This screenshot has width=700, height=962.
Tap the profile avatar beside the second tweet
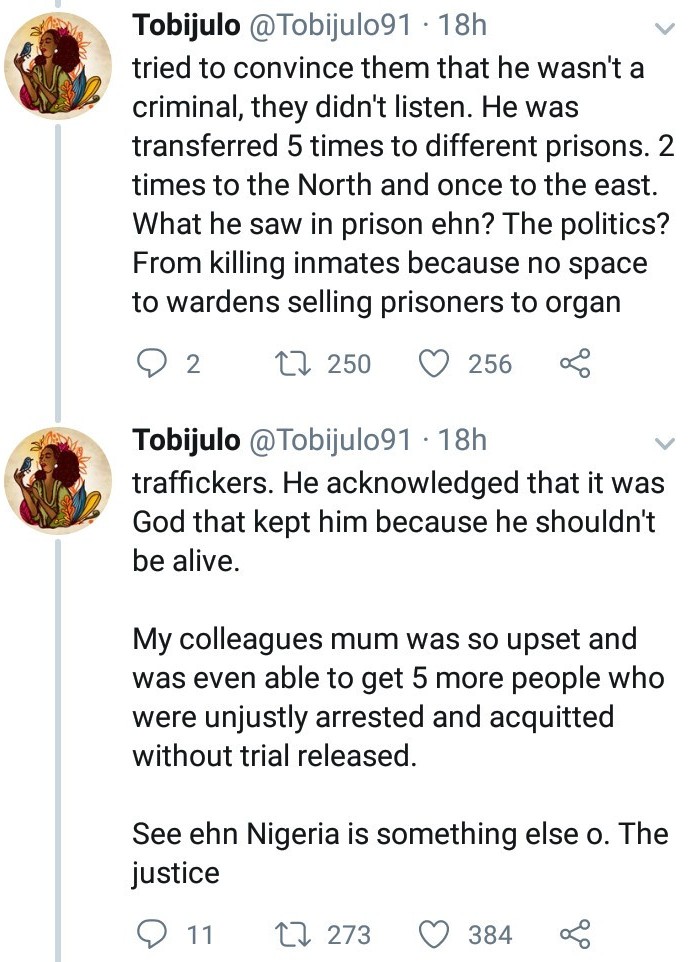[x=62, y=473]
